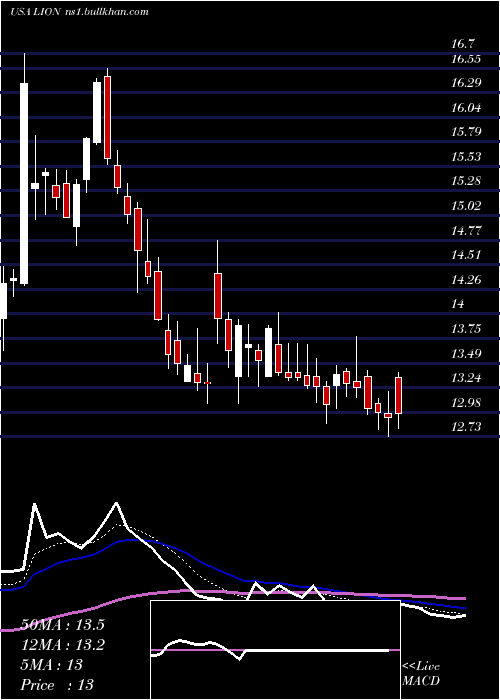The height and width of the screenshot is (700, 500).
Task: Click the 14.51 price axis label
Action: tap(466, 255)
